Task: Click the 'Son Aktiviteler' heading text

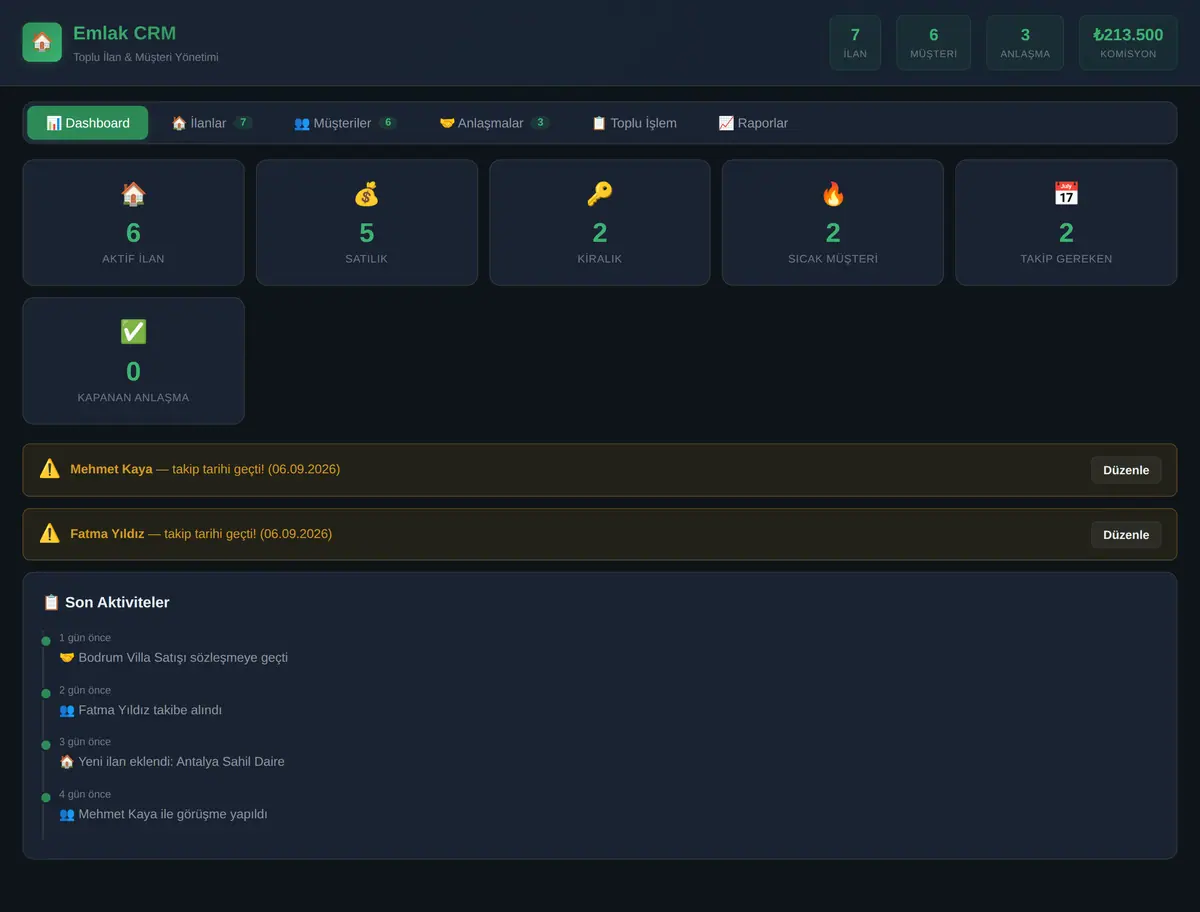Action: 117,603
